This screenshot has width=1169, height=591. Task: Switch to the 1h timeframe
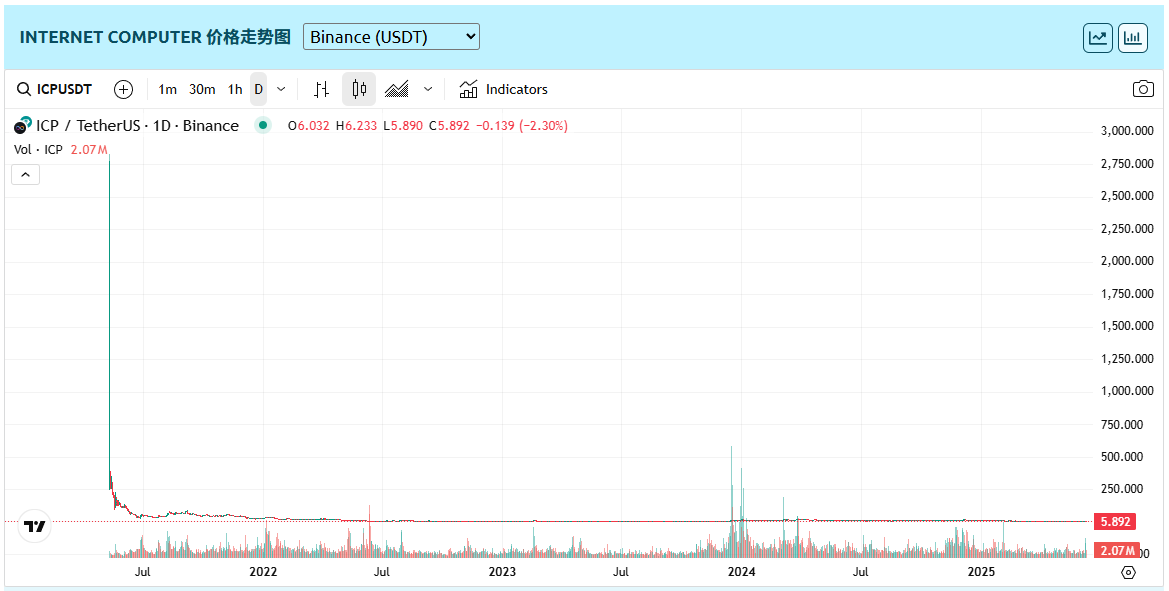[x=235, y=89]
